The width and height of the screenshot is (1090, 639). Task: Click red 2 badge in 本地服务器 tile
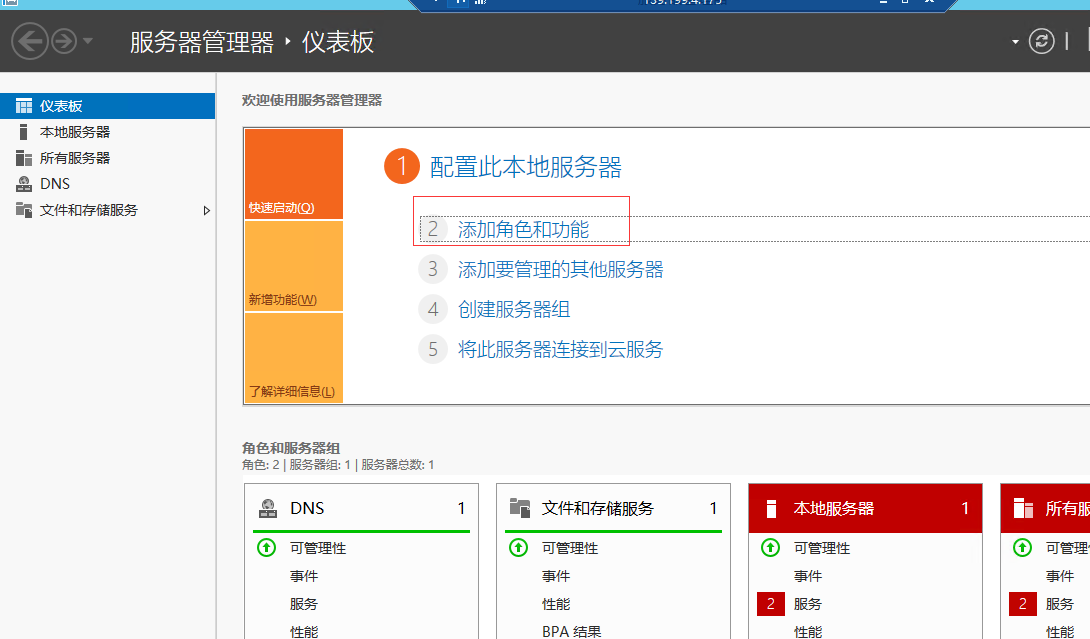click(x=771, y=604)
